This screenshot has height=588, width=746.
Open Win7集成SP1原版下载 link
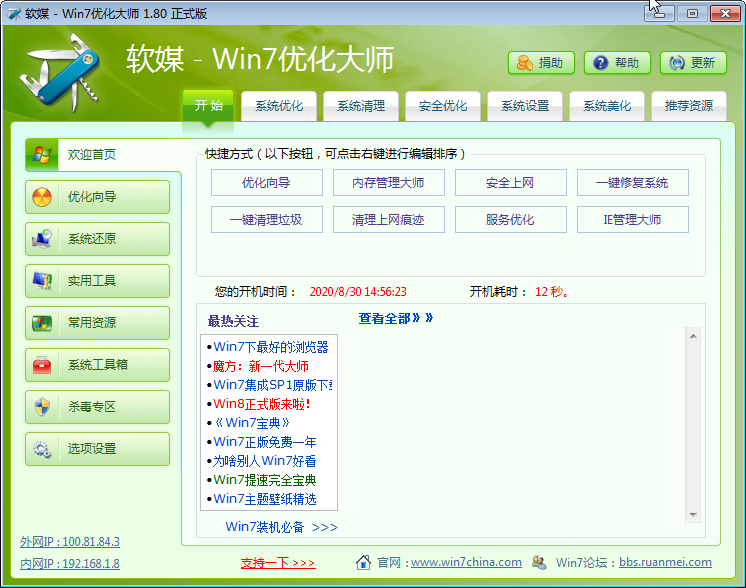click(273, 385)
